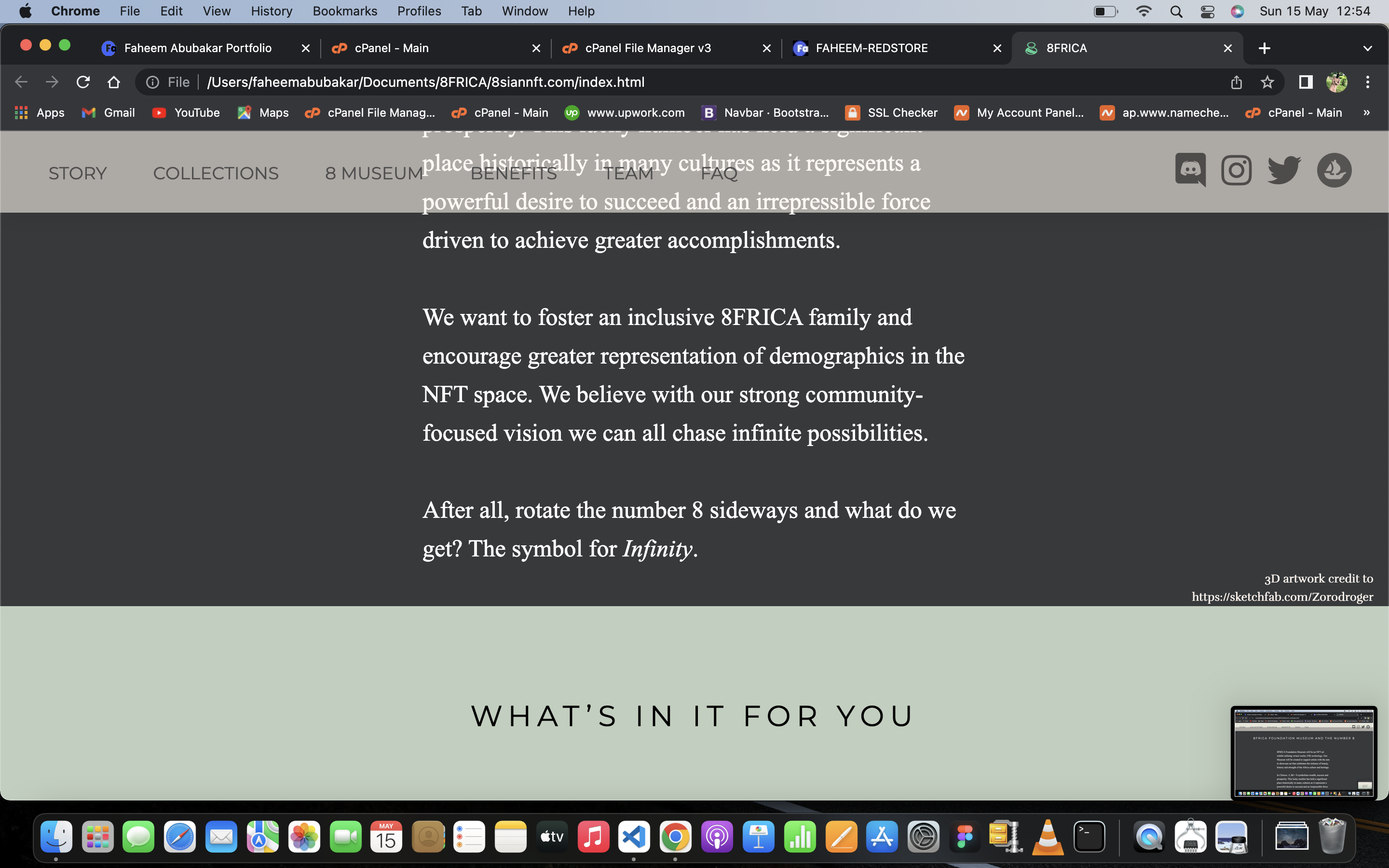1389x868 pixels.
Task: Go to the FAQ section link
Action: 719,174
